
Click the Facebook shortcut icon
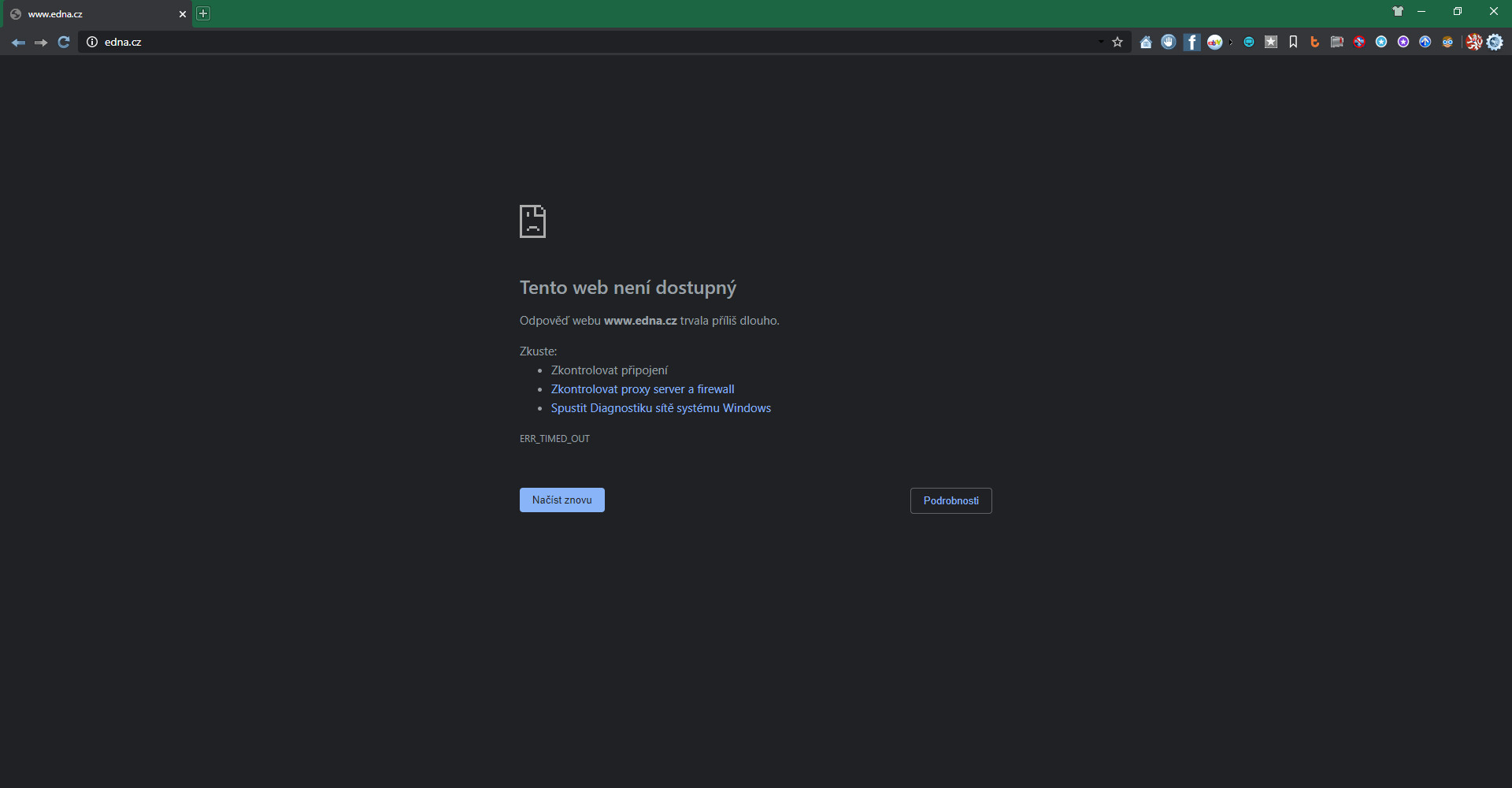(x=1191, y=43)
